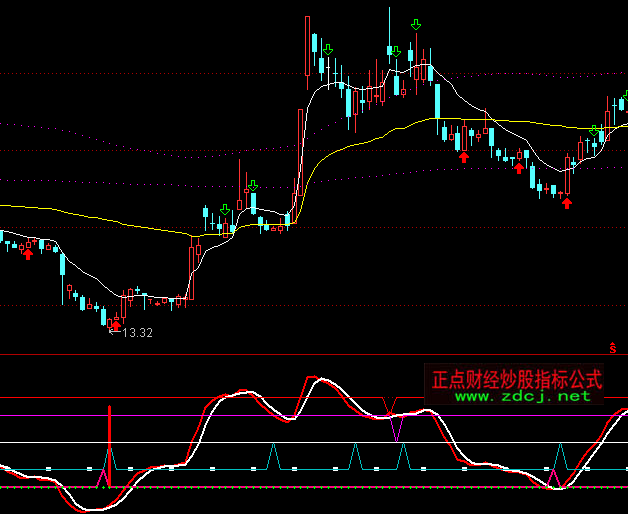The width and height of the screenshot is (628, 514).
Task: Select red up arrow beside the 13.32 label
Action: tap(116, 323)
